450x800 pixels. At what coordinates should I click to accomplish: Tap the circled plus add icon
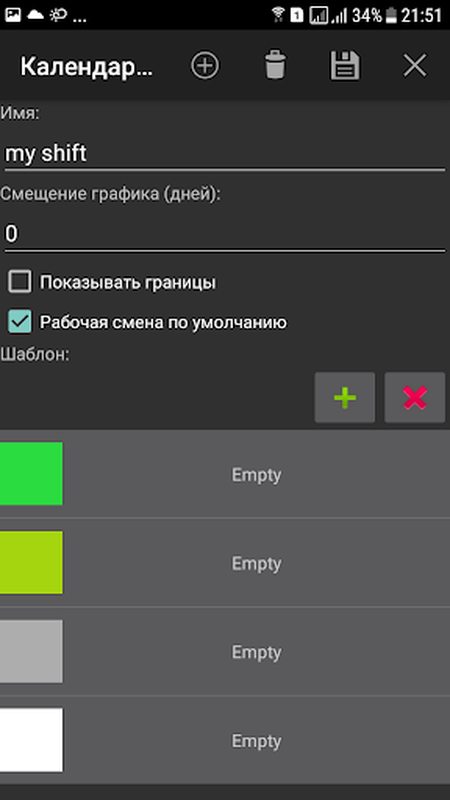click(205, 66)
